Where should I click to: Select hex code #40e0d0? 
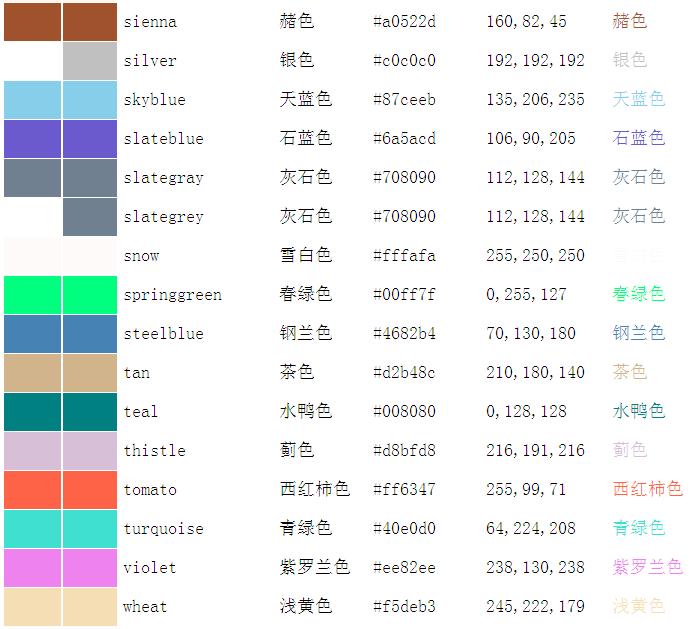pyautogui.click(x=404, y=529)
